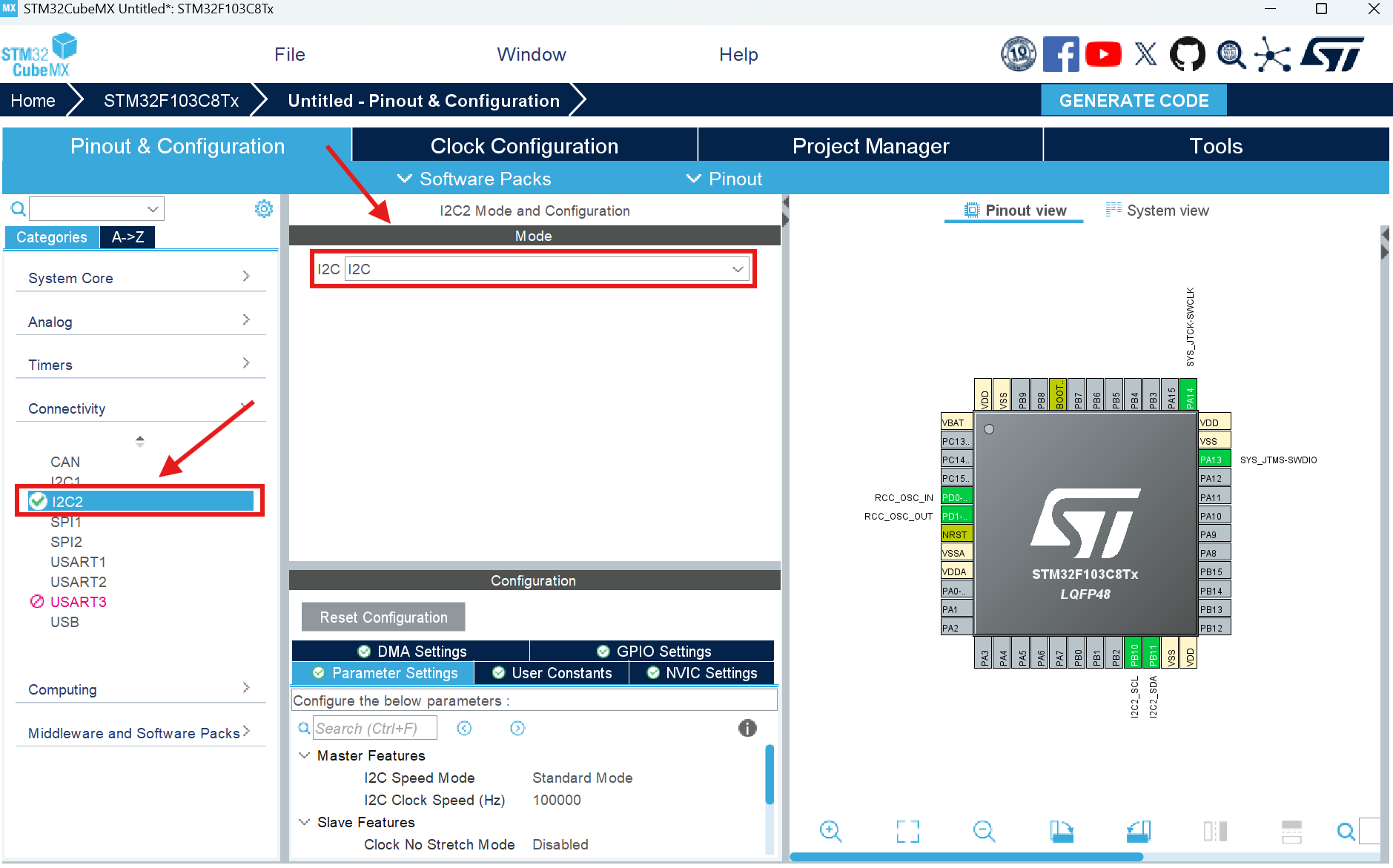
Task: Show parameter information icon
Action: coord(747,729)
